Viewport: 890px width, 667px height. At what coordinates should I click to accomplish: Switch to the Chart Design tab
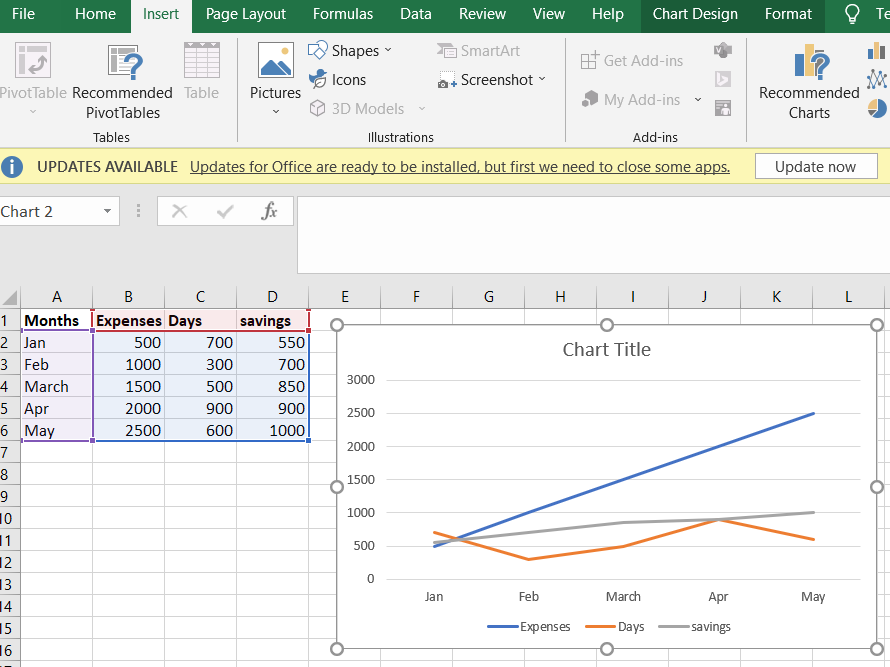click(x=695, y=14)
